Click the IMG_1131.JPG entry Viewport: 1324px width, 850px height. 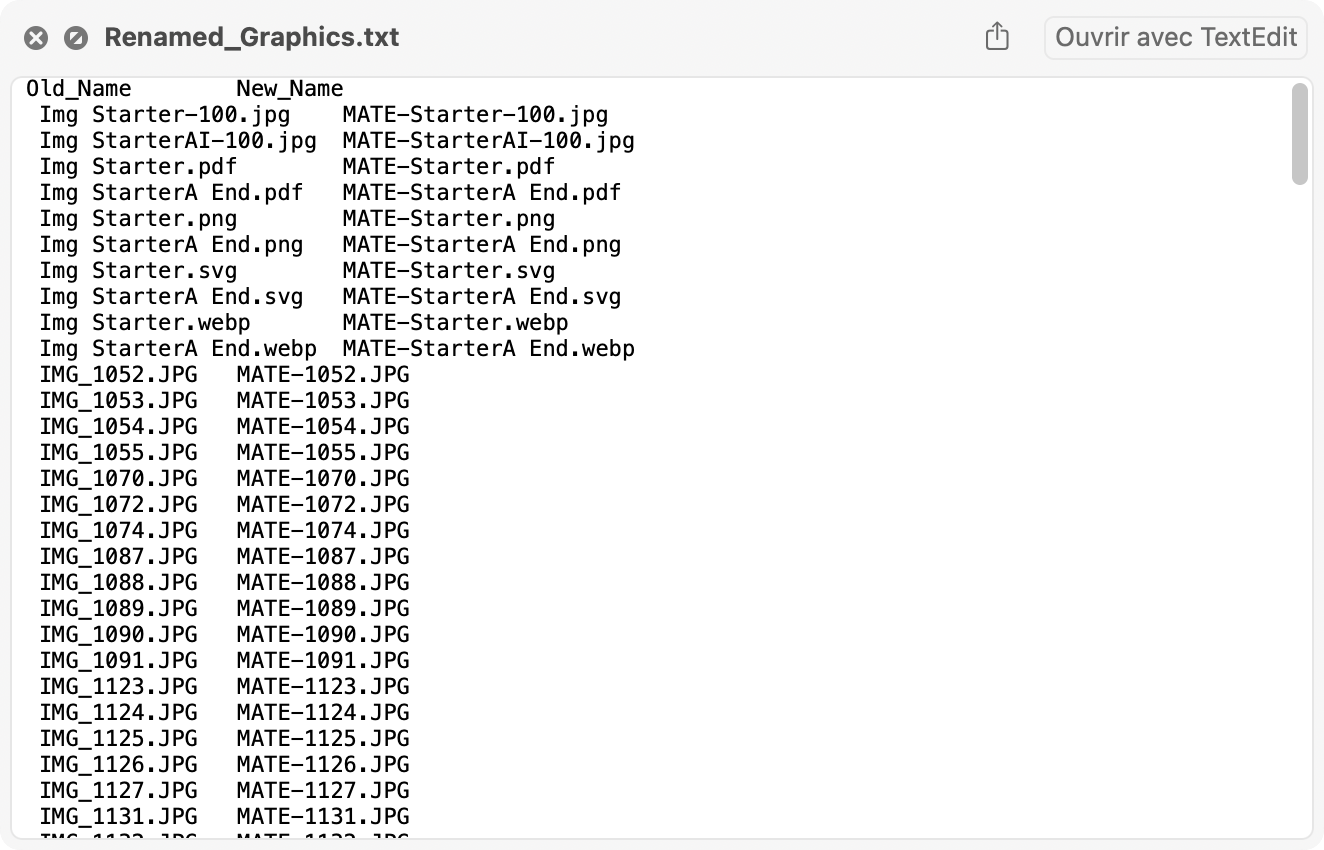(118, 817)
